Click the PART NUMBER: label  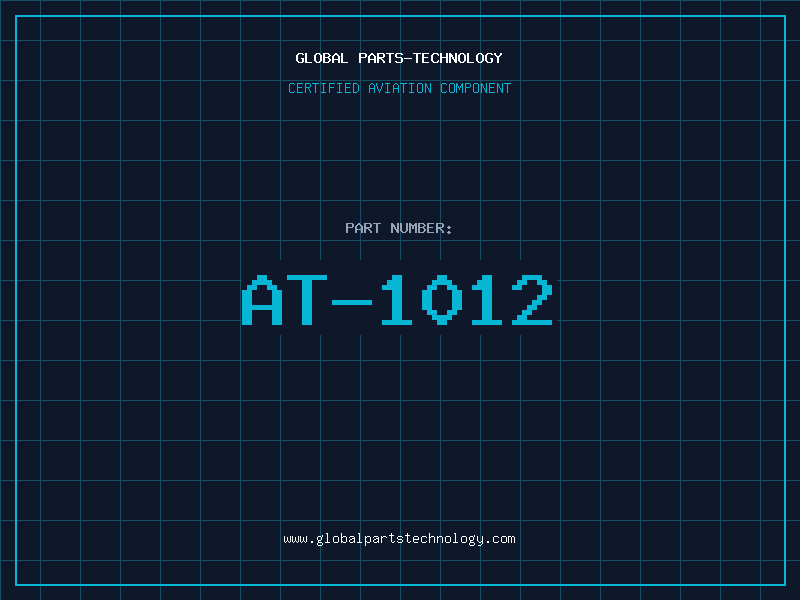[x=398, y=228]
